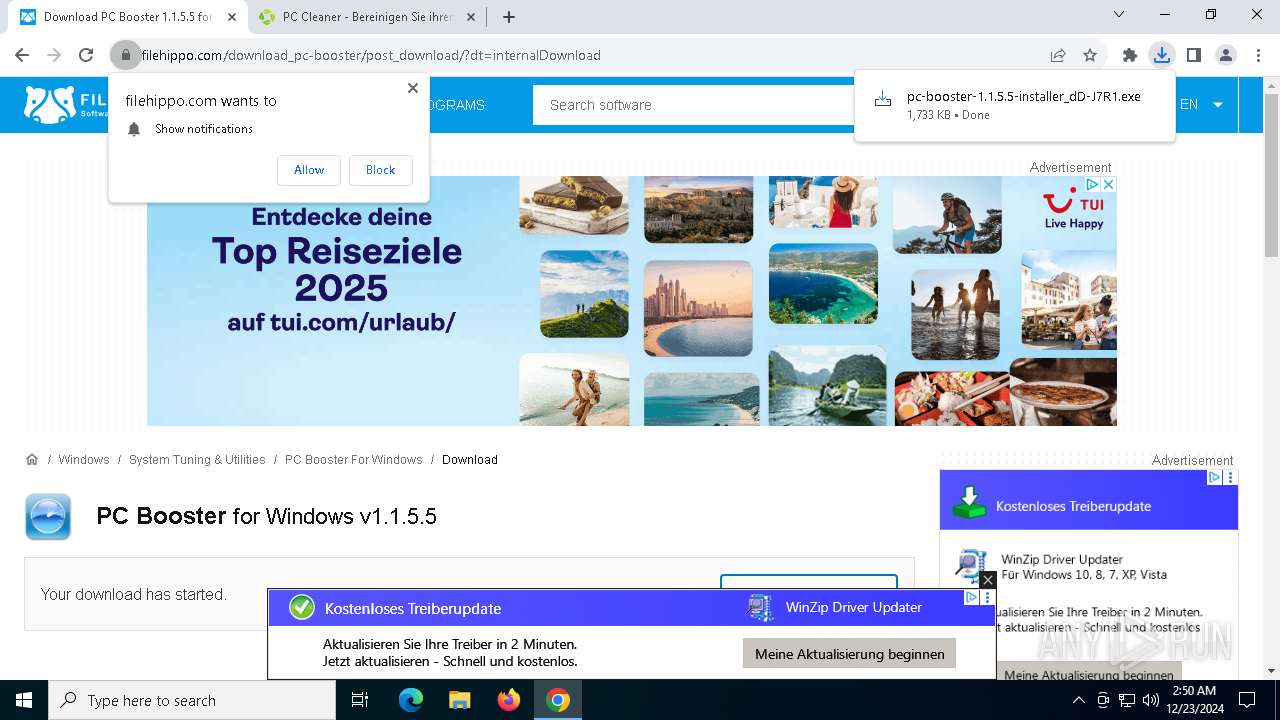
Task: Close the bottom banner ad with X
Action: click(x=987, y=580)
